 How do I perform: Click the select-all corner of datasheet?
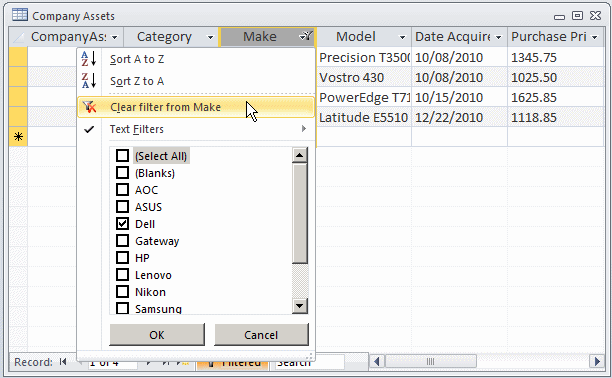tap(18, 37)
